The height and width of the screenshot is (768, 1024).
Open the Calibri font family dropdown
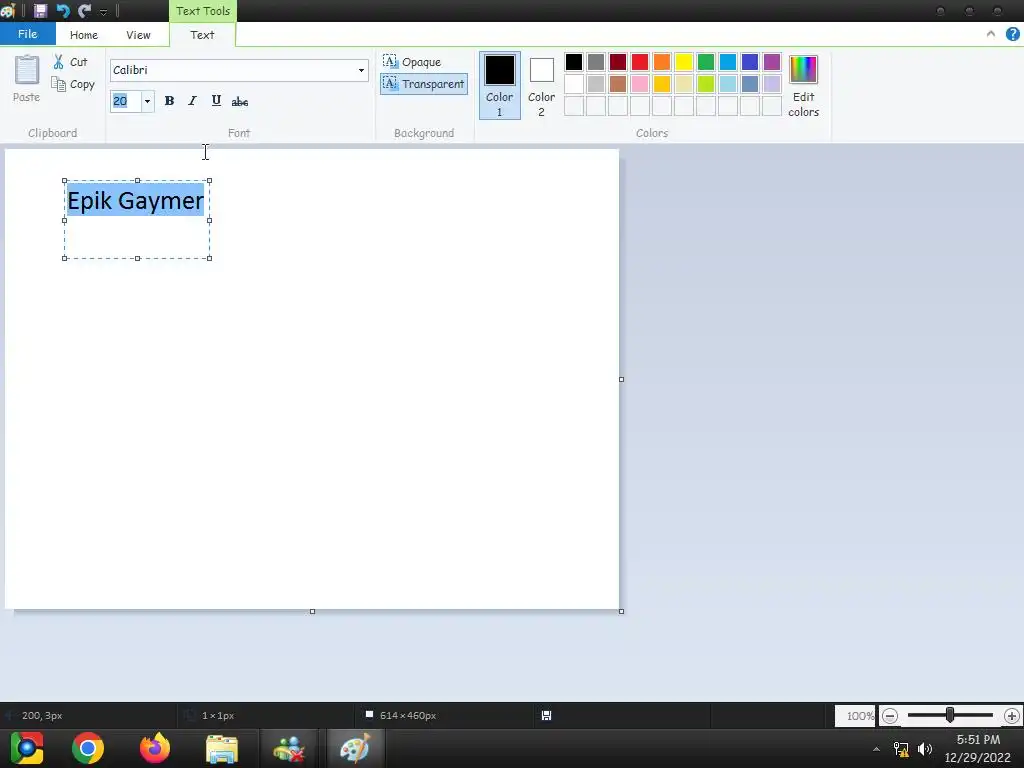pos(360,70)
